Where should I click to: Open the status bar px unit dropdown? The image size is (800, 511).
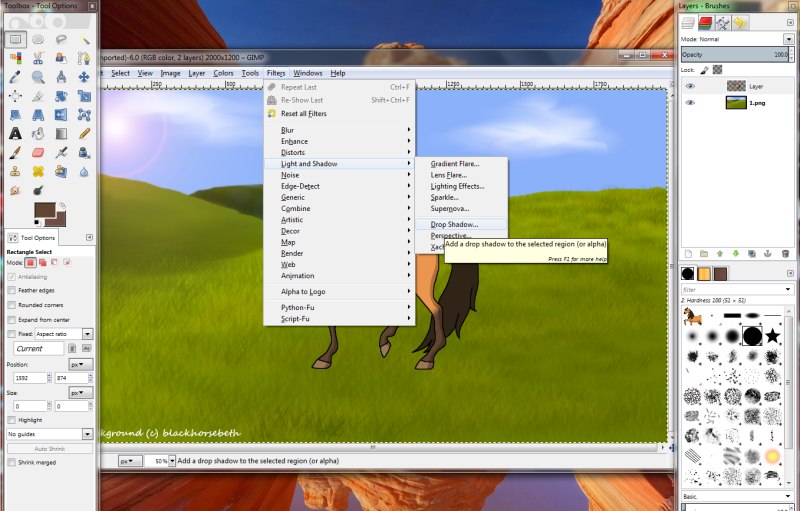[130, 461]
